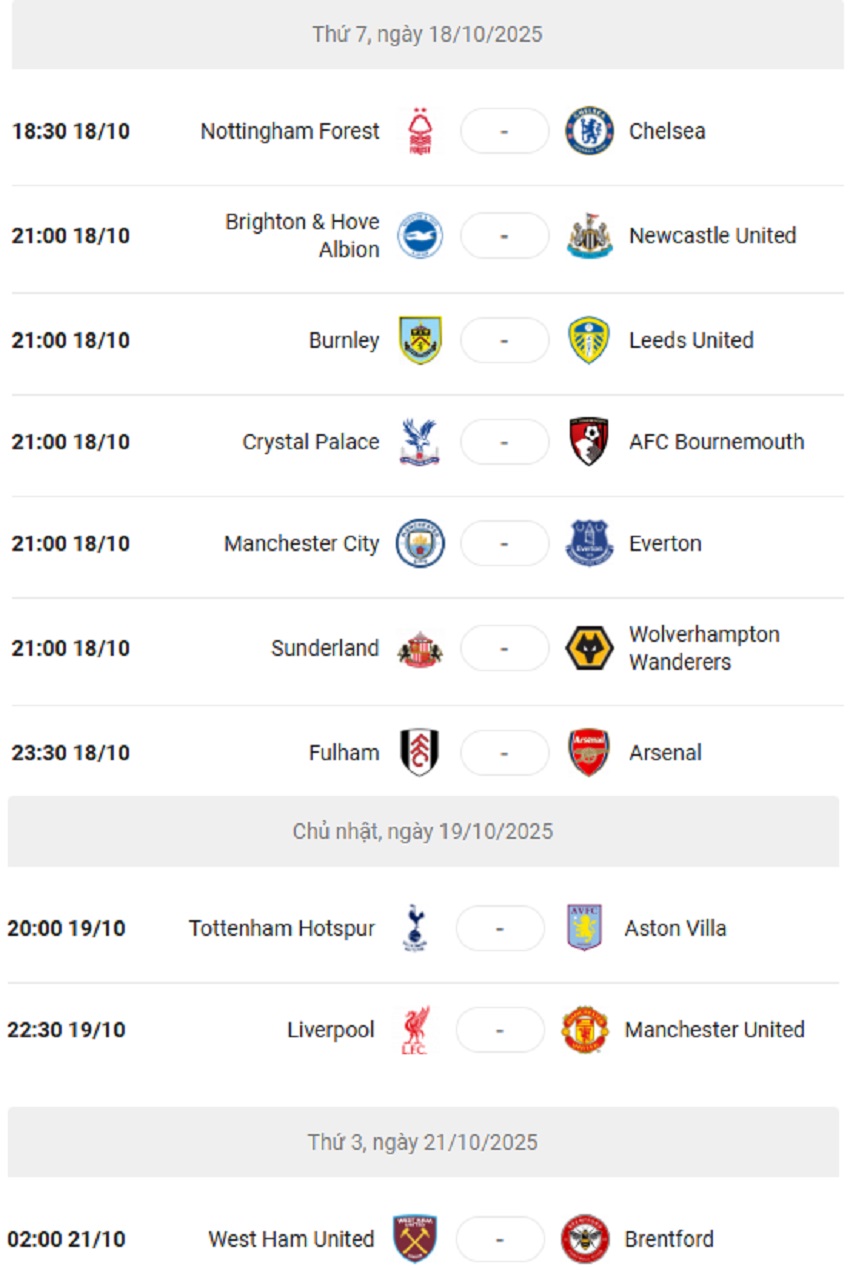850x1276 pixels.
Task: Select the Saturday 18/10/2025 date header
Action: coord(427,35)
